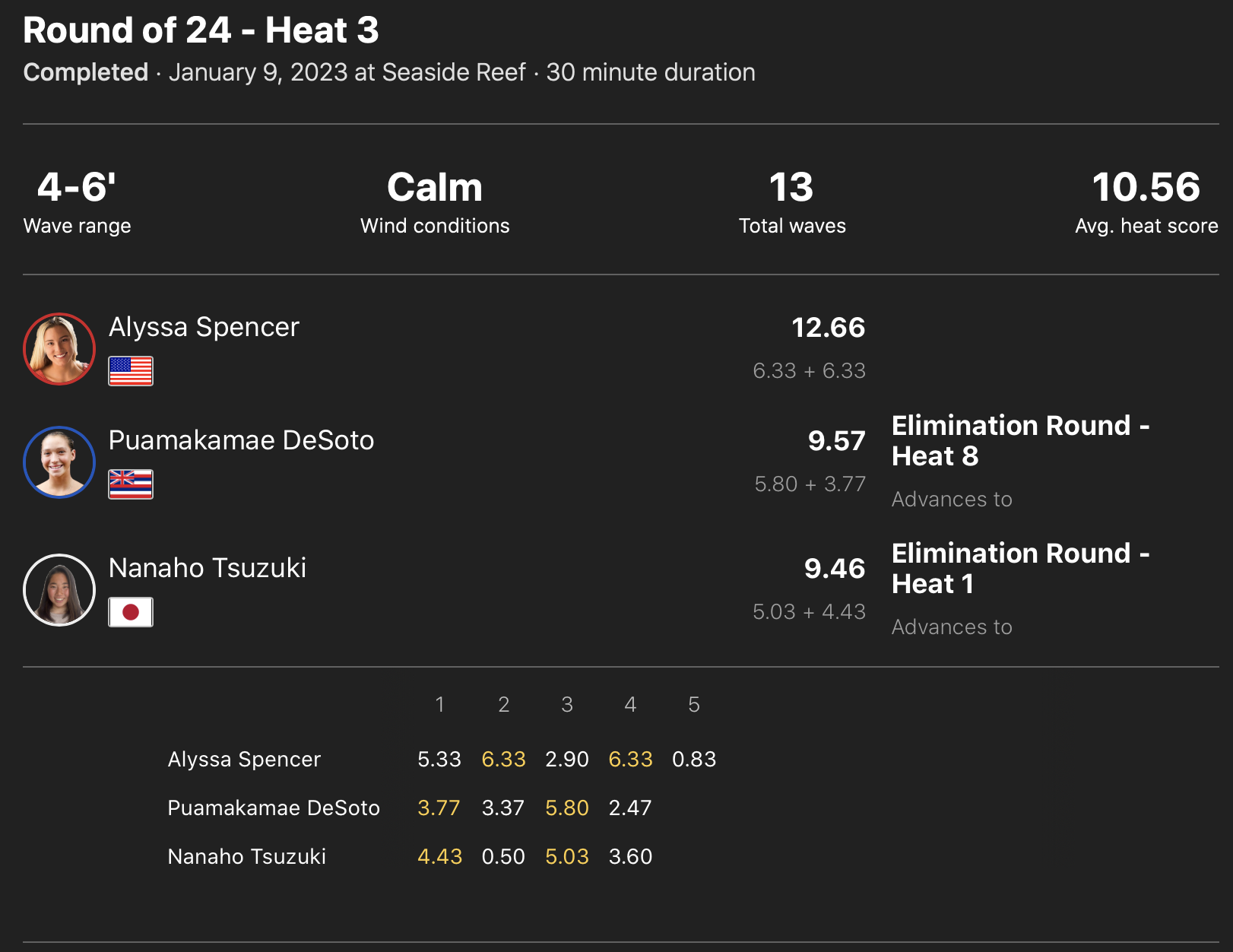The width and height of the screenshot is (1233, 952).
Task: Click the Hawaii flag icon
Action: tap(131, 484)
